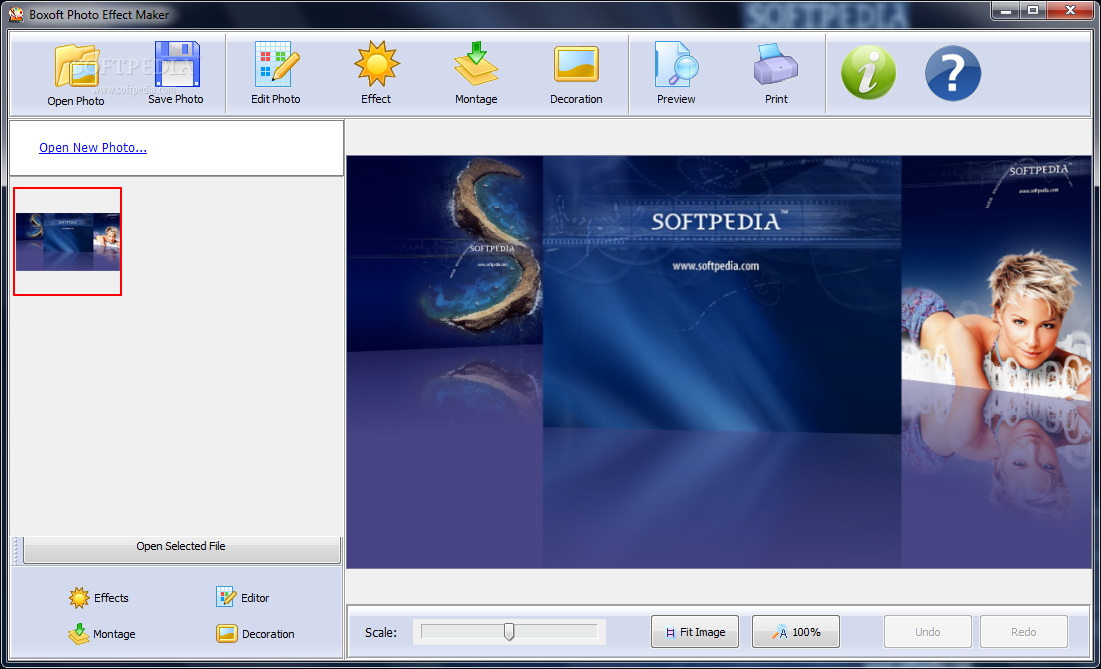Screen dimensions: 1101x669
Task: Choose Decoration in the lower-left panel
Action: (256, 634)
